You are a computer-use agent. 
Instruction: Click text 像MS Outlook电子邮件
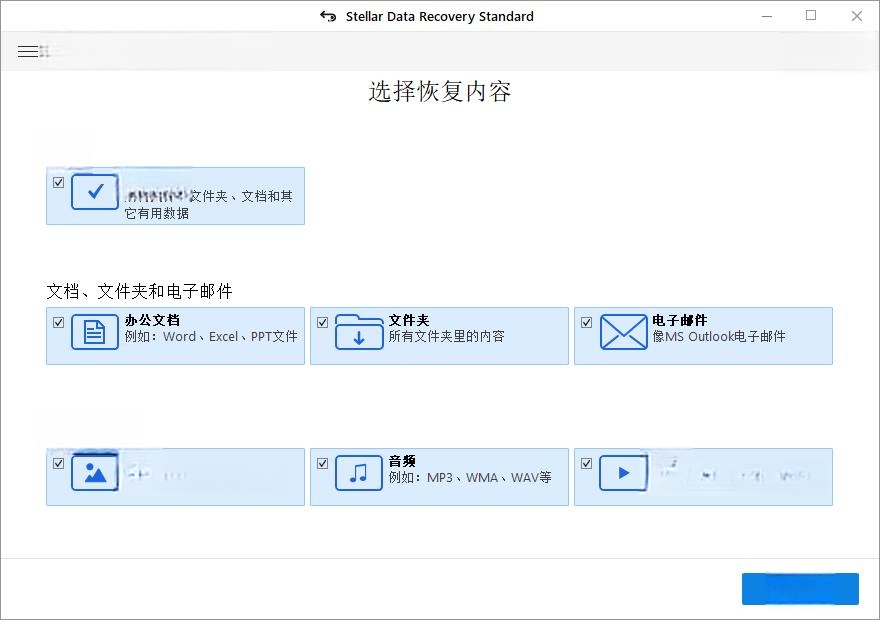tap(719, 337)
